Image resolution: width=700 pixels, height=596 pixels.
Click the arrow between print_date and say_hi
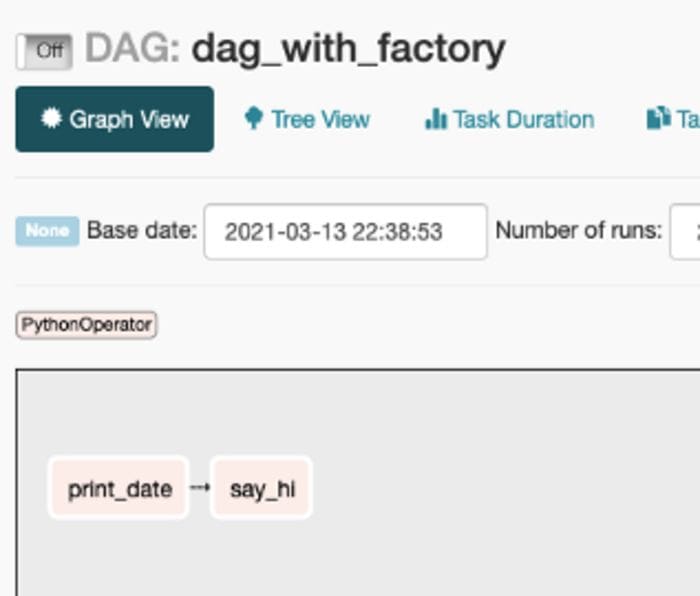tap(200, 487)
